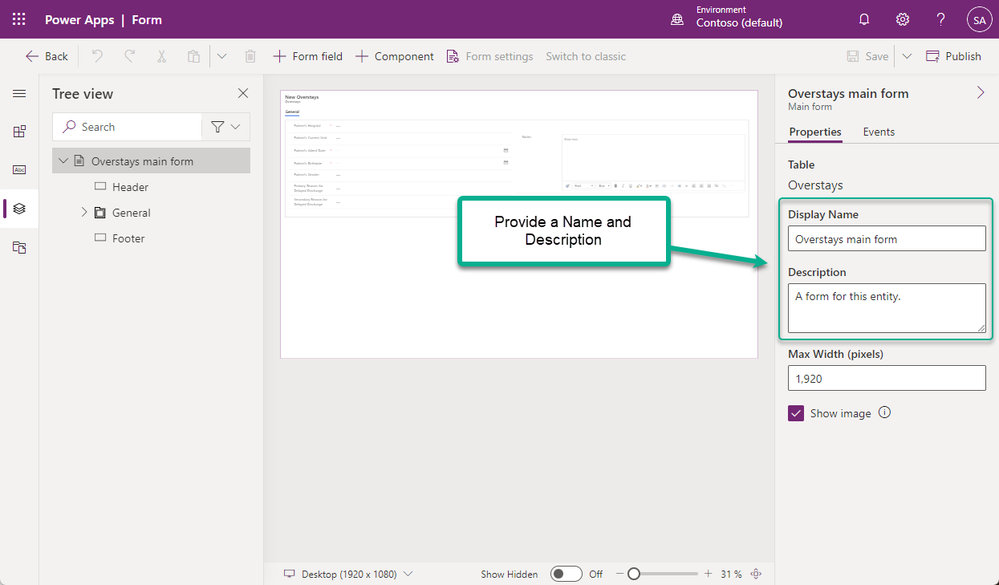Open notifications bell icon
Viewport: 999px width, 585px height.
pyautogui.click(x=864, y=20)
